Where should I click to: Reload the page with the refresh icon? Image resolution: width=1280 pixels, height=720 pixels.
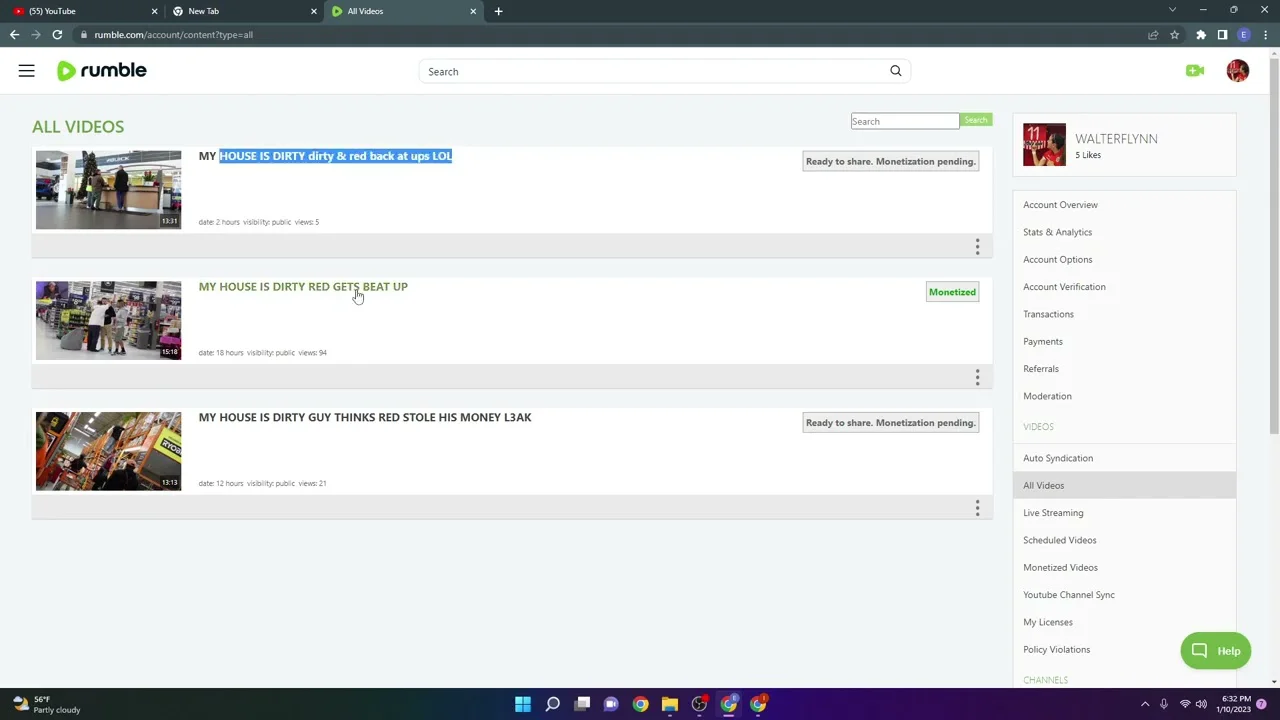[57, 35]
